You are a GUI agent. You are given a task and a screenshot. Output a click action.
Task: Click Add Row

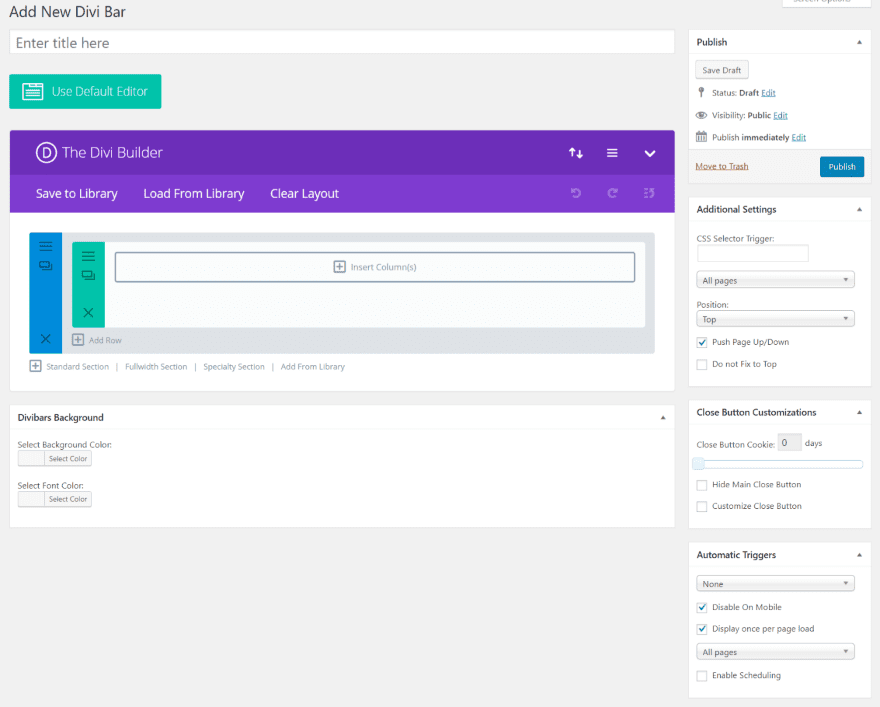pyautogui.click(x=105, y=340)
